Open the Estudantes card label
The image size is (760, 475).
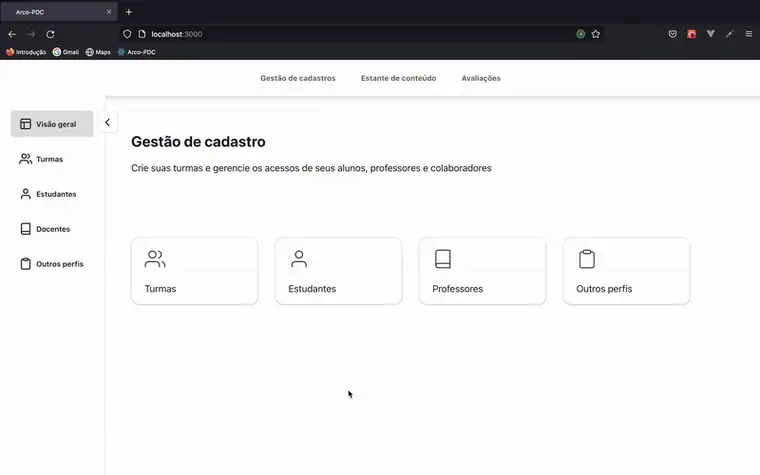[312, 289]
